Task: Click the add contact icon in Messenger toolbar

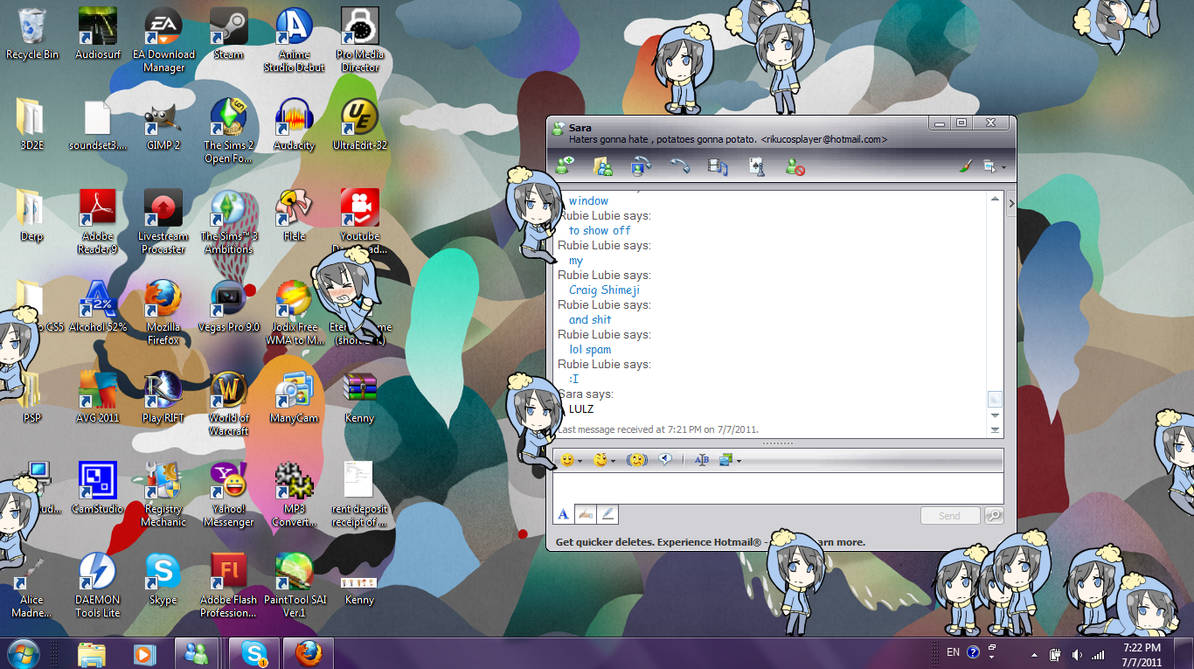Action: pyautogui.click(x=564, y=165)
